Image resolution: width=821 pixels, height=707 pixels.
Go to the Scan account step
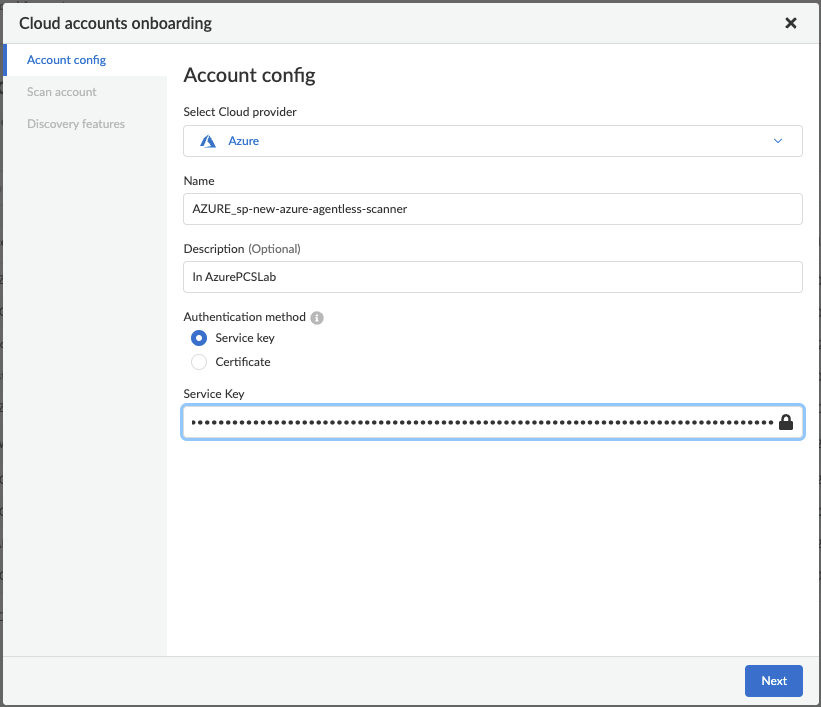pos(62,92)
